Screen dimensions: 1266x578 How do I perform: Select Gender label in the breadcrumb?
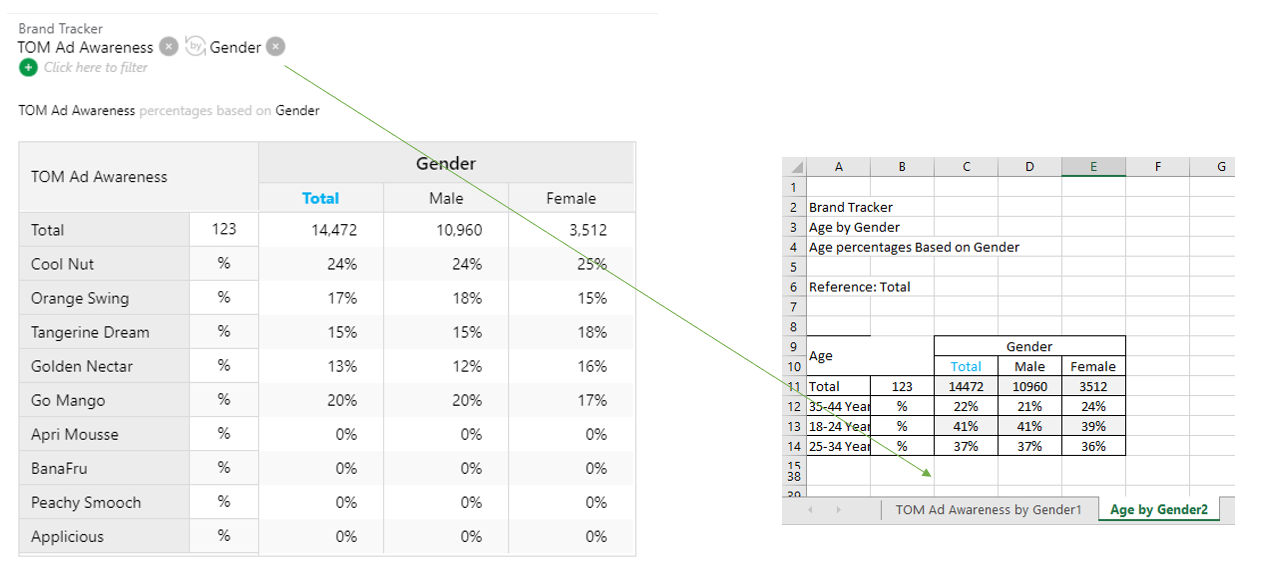(235, 47)
